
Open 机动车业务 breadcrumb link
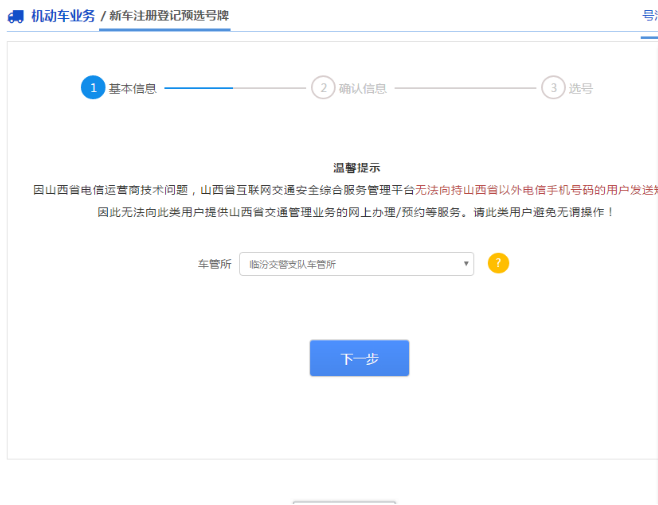pos(63,16)
